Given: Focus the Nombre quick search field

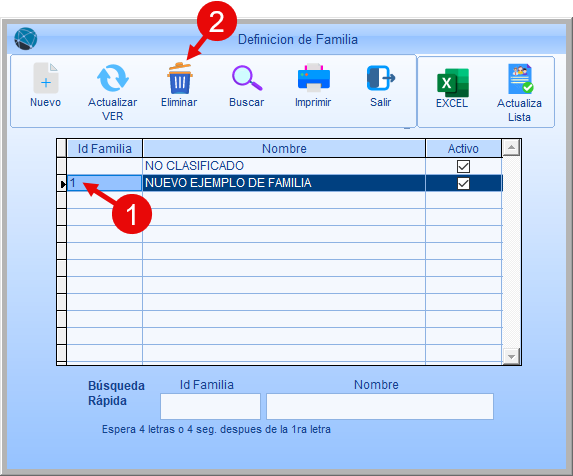Looking at the screenshot, I should point(380,406).
